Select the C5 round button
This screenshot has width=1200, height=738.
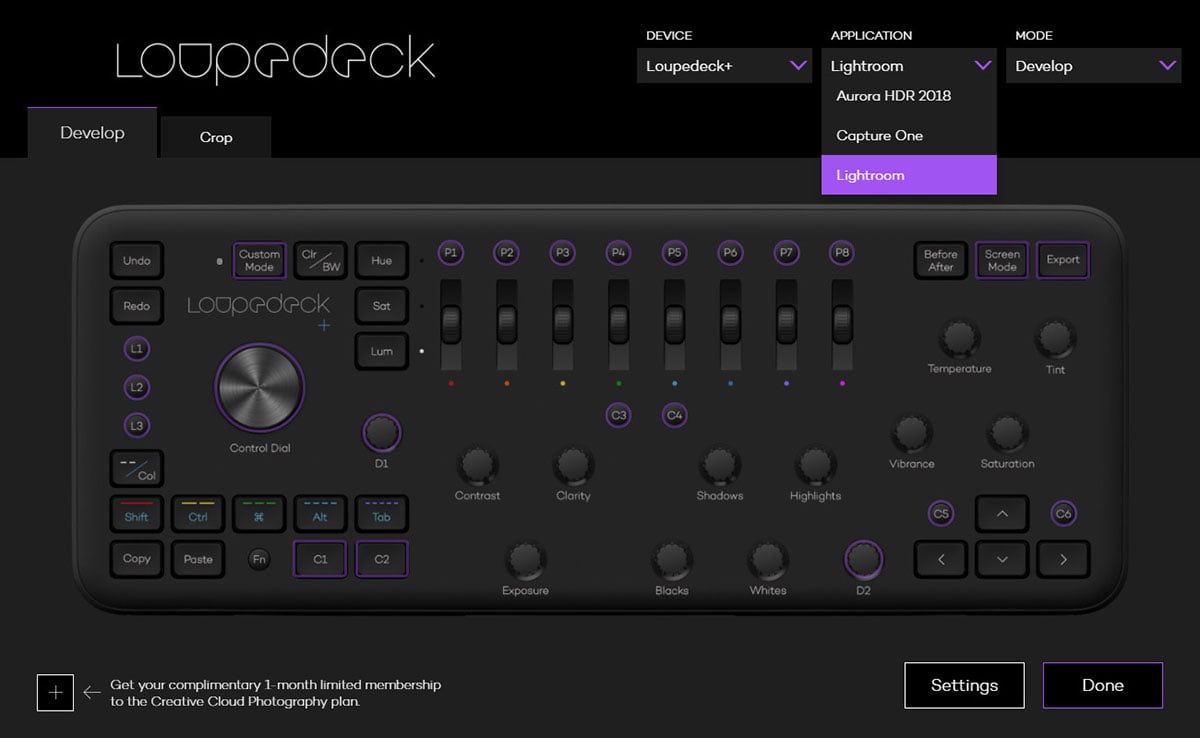click(940, 514)
